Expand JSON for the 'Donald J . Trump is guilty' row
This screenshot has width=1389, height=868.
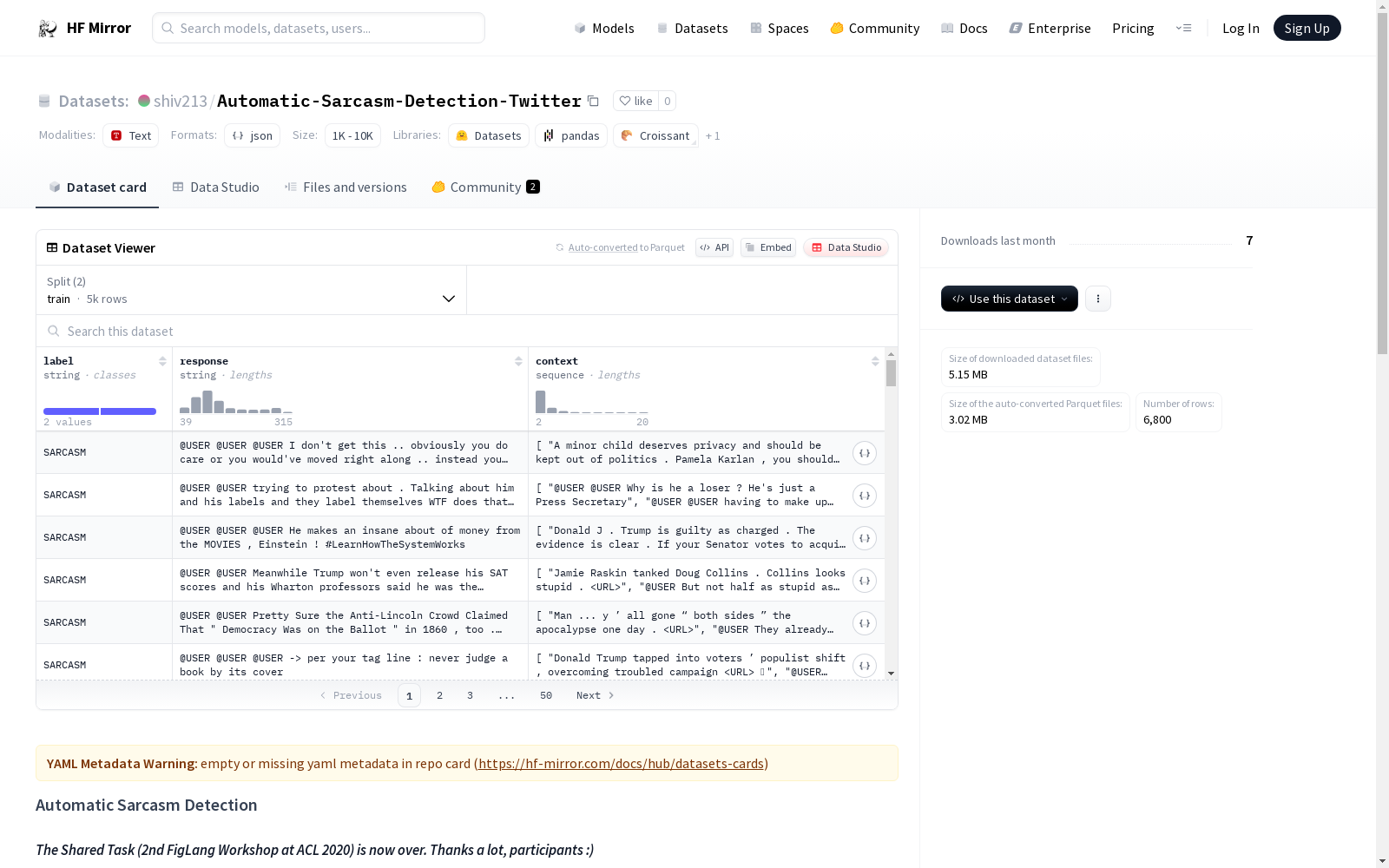(864, 538)
